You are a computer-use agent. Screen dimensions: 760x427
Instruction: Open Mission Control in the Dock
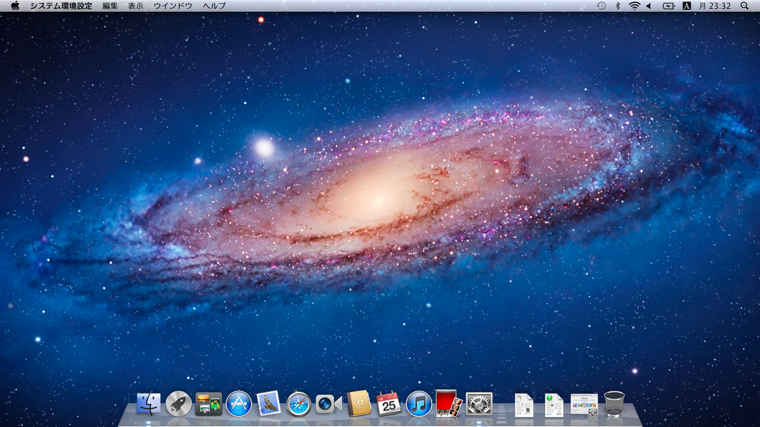click(208, 404)
